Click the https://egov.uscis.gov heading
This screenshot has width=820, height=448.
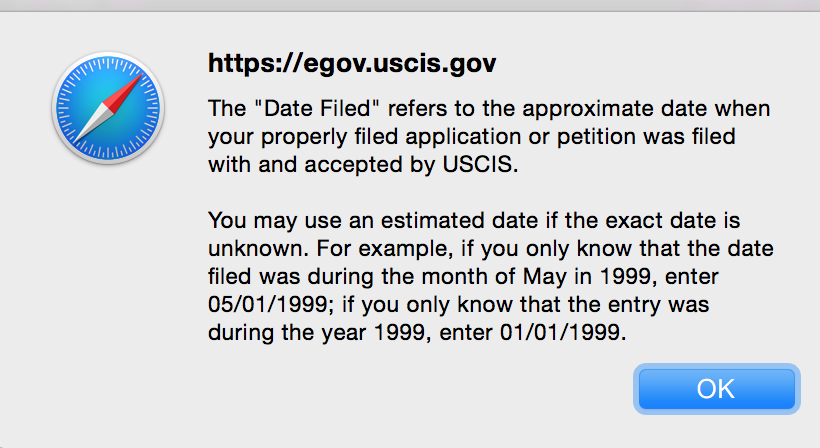tap(352, 63)
